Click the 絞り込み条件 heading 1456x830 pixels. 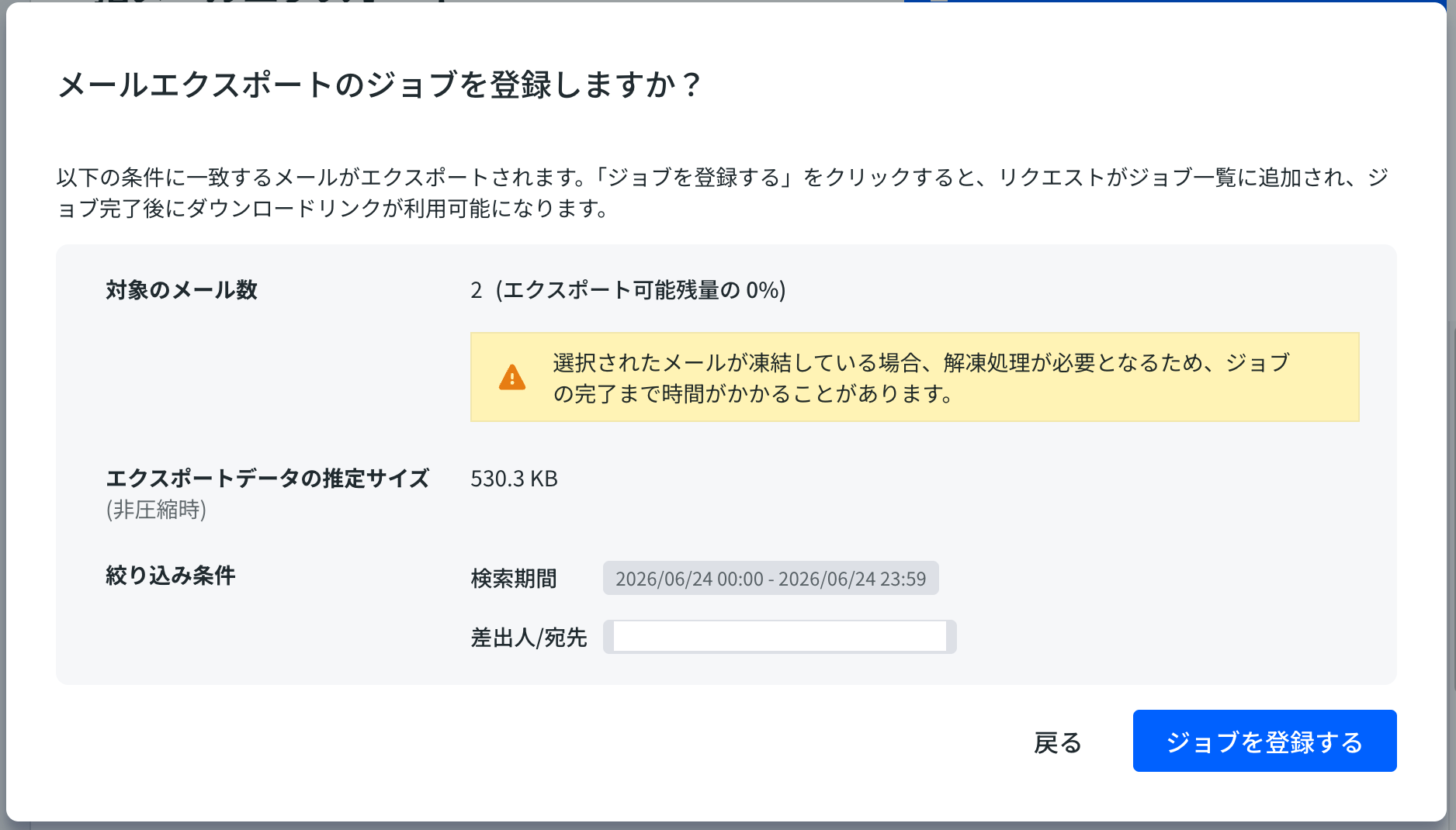pos(171,576)
